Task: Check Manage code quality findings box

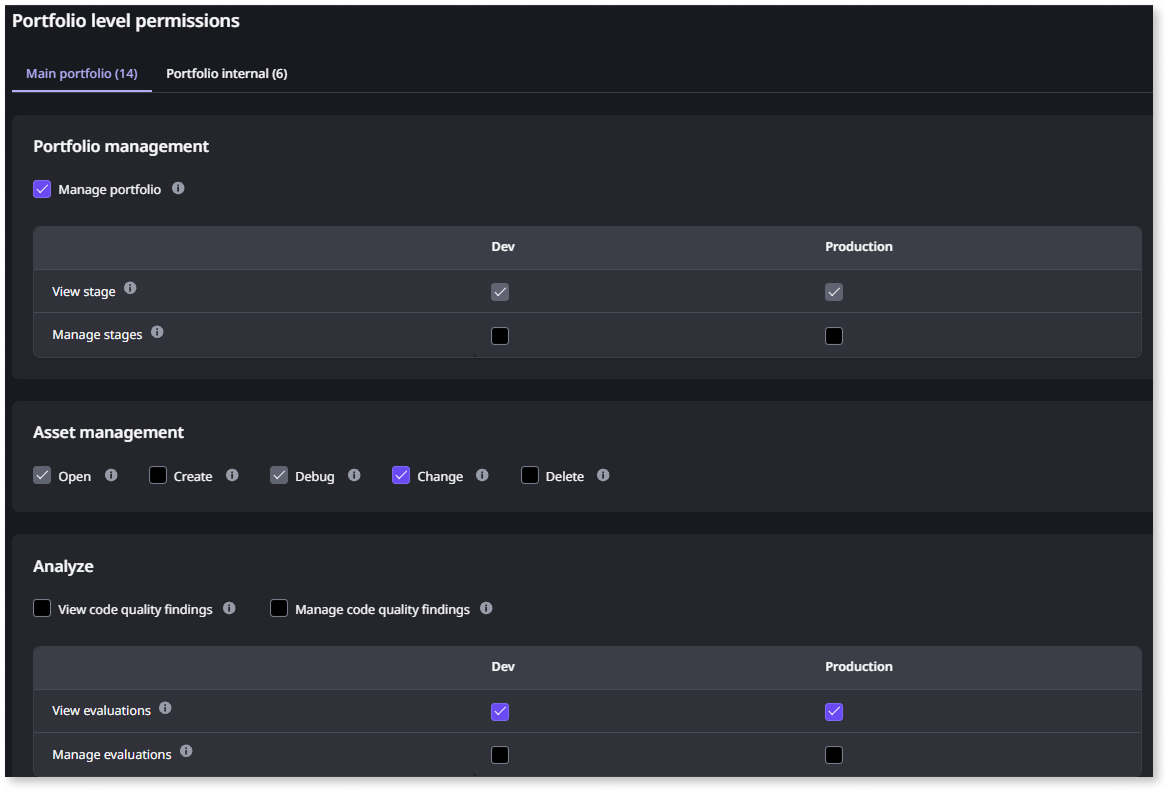Action: coord(279,609)
